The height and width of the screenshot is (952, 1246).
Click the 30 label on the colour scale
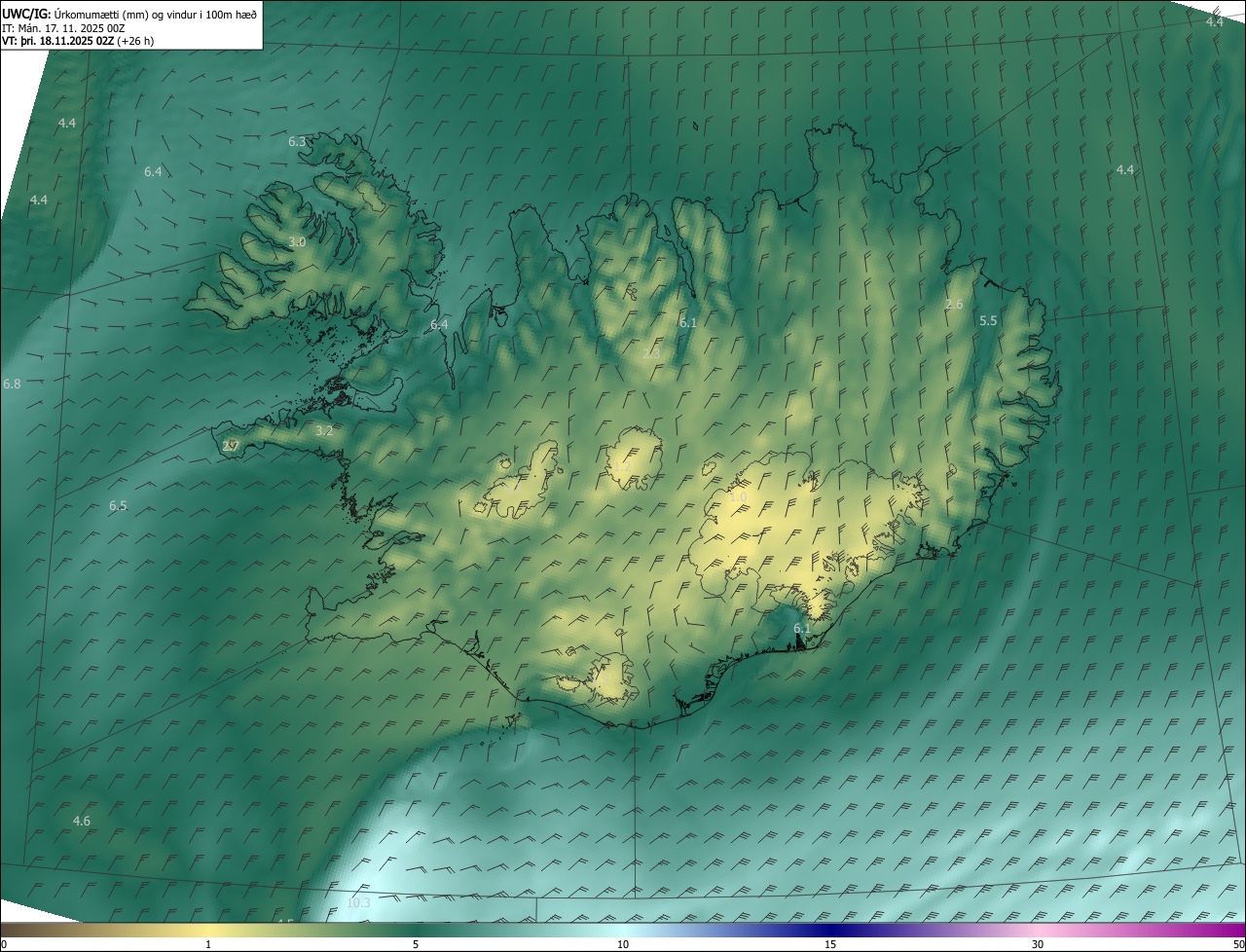coord(1038,944)
